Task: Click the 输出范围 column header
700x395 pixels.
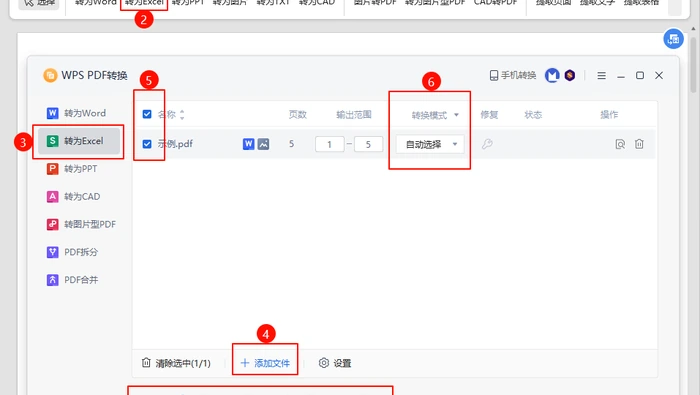Action: (354, 115)
